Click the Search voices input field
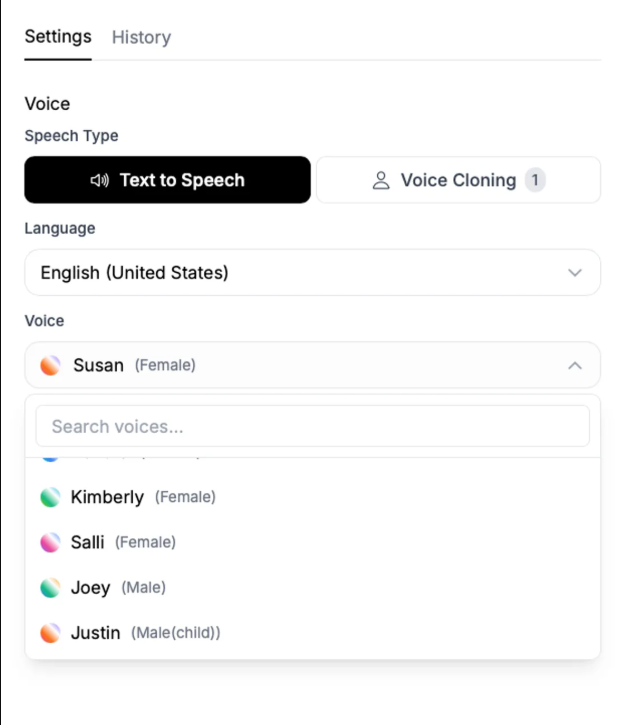Viewport: 626px width, 725px height. 313,426
